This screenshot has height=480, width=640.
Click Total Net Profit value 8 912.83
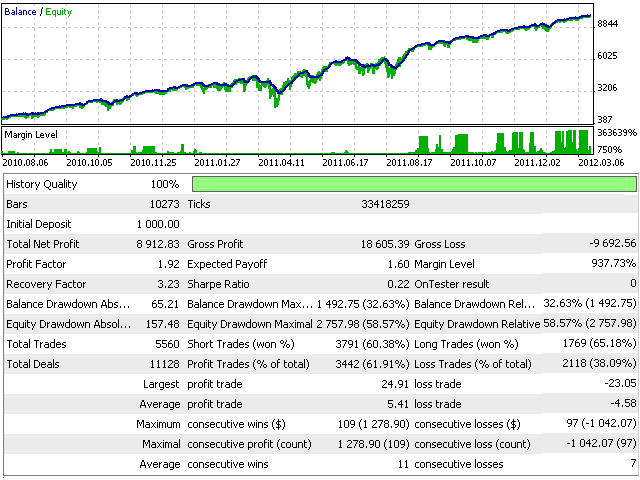[x=158, y=244]
